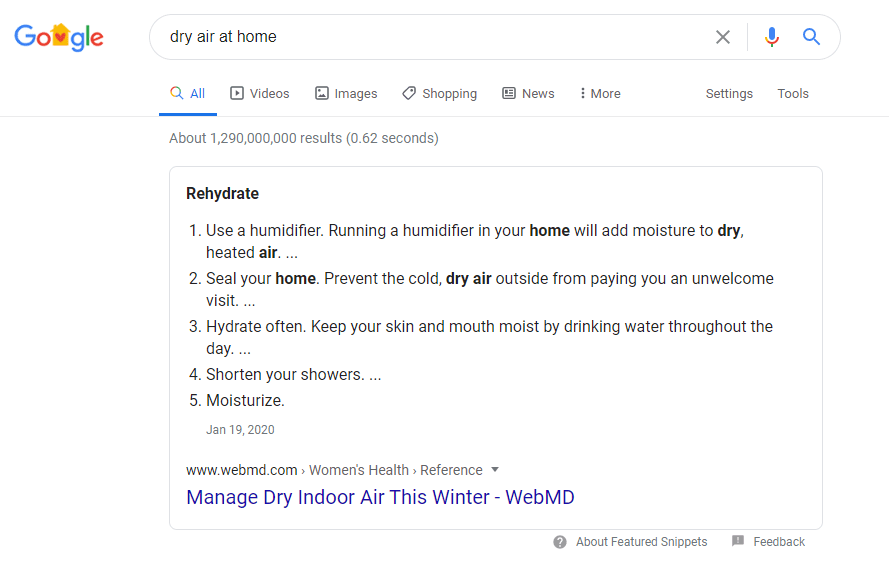Open Tools for search filters
This screenshot has height=569, width=889.
click(x=793, y=93)
